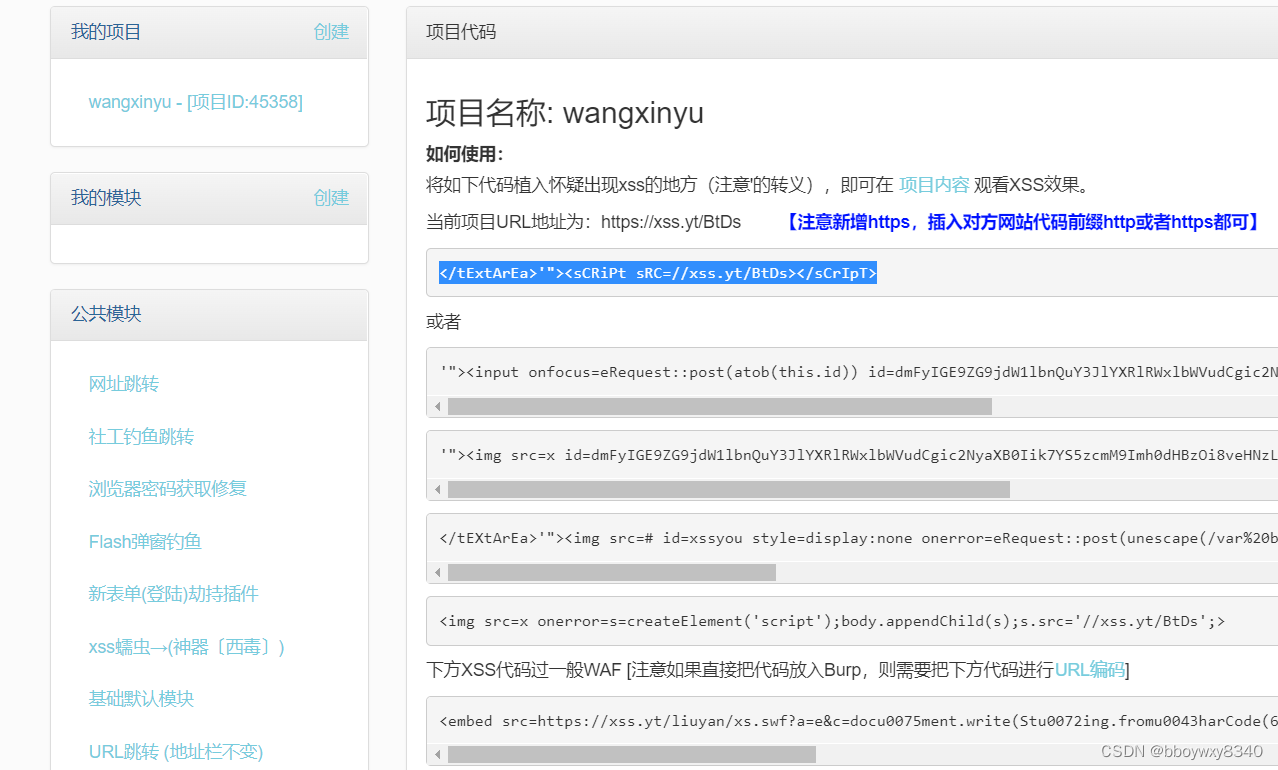Click the 下方XSS代码过一般WAF note
This screenshot has width=1278, height=770.
pos(778,670)
